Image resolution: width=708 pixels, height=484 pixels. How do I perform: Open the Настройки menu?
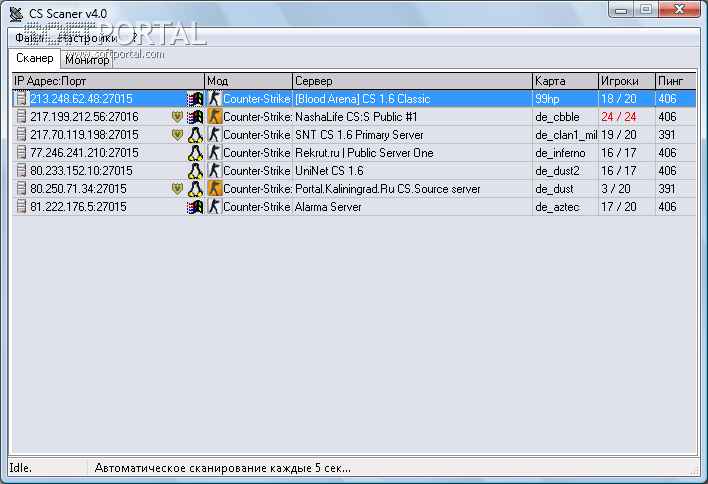coord(88,38)
